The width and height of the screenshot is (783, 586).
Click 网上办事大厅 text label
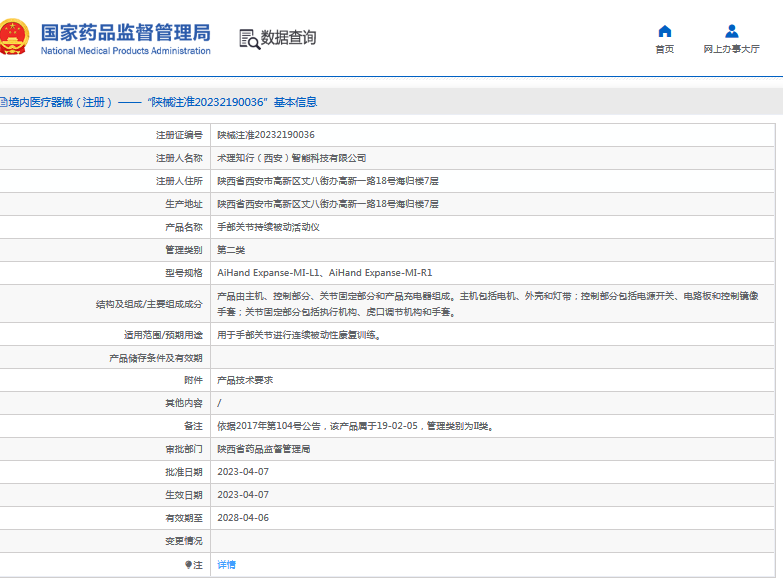pos(732,49)
